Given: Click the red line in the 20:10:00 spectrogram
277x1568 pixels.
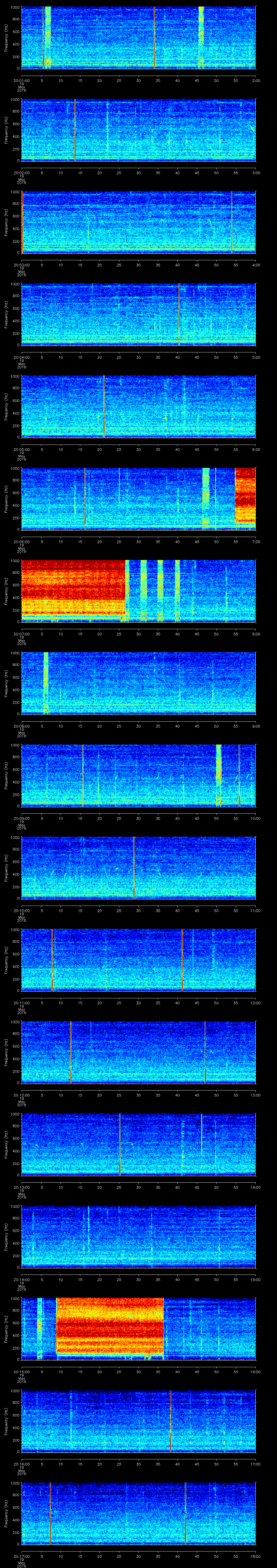Looking at the screenshot, I should point(134,867).
